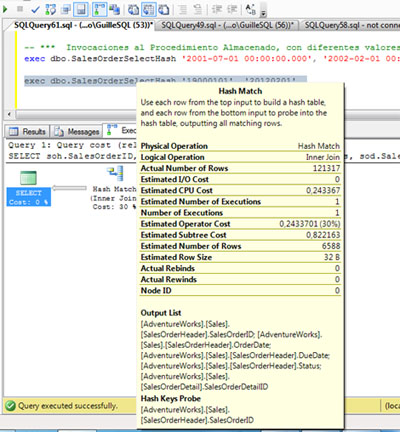Click the Cancel Executing Query stop icon
This screenshot has height=432, width=400.
[20, 9]
